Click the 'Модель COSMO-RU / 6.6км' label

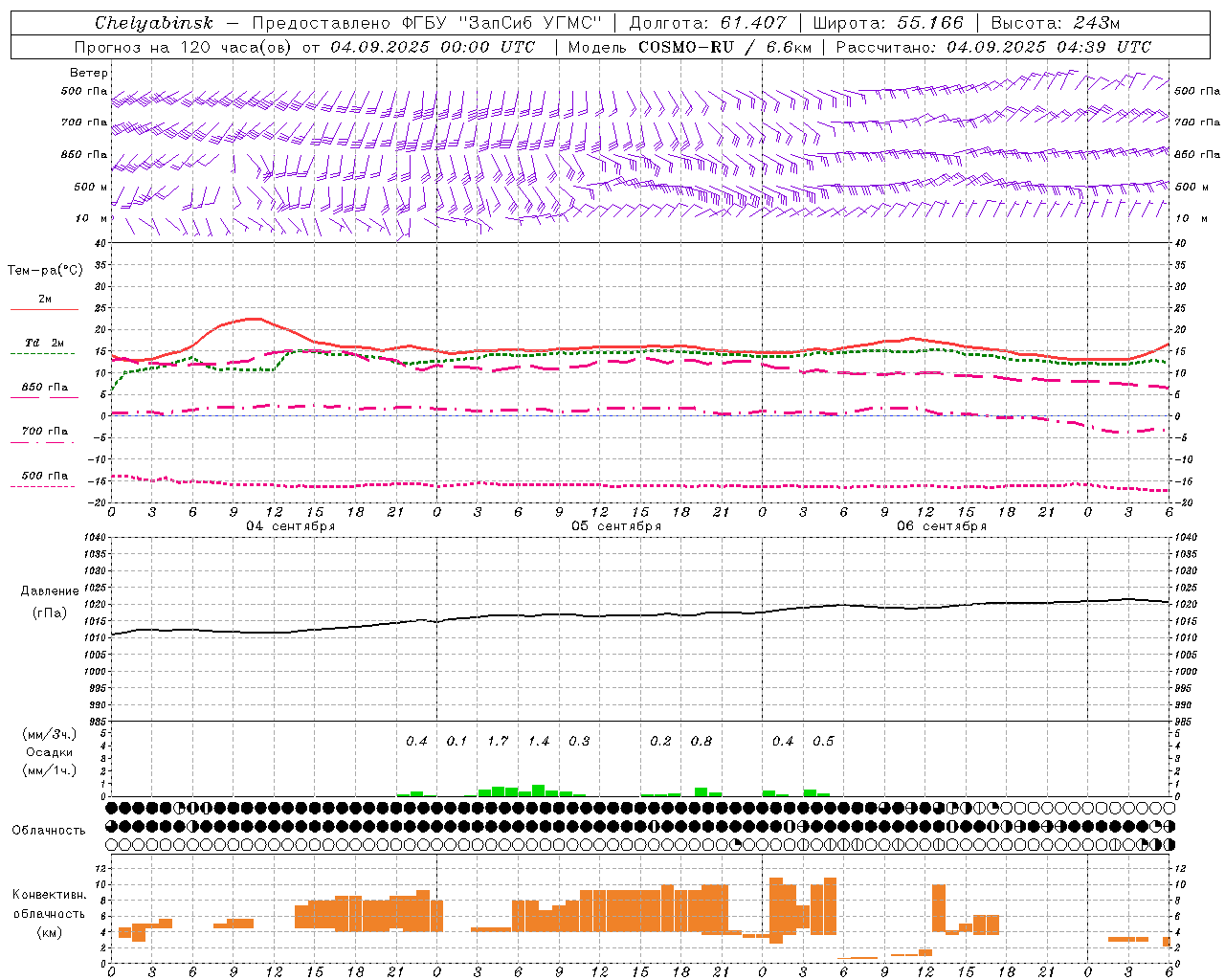690,47
